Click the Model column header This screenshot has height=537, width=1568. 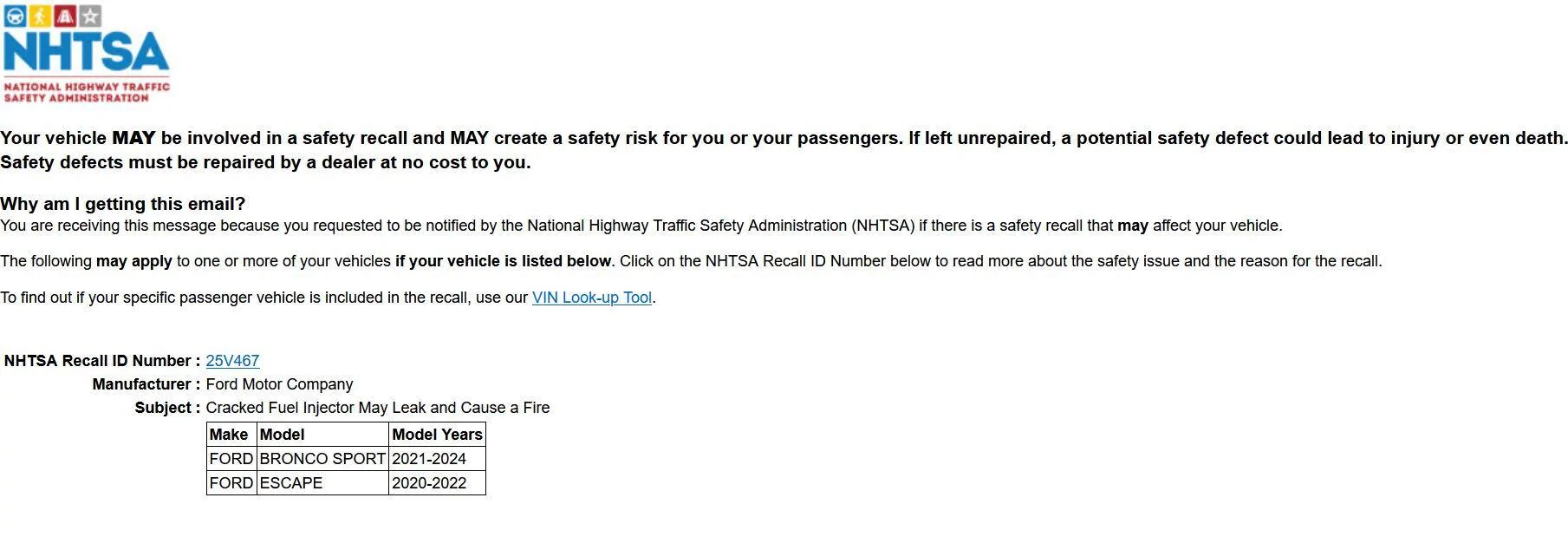click(x=283, y=435)
